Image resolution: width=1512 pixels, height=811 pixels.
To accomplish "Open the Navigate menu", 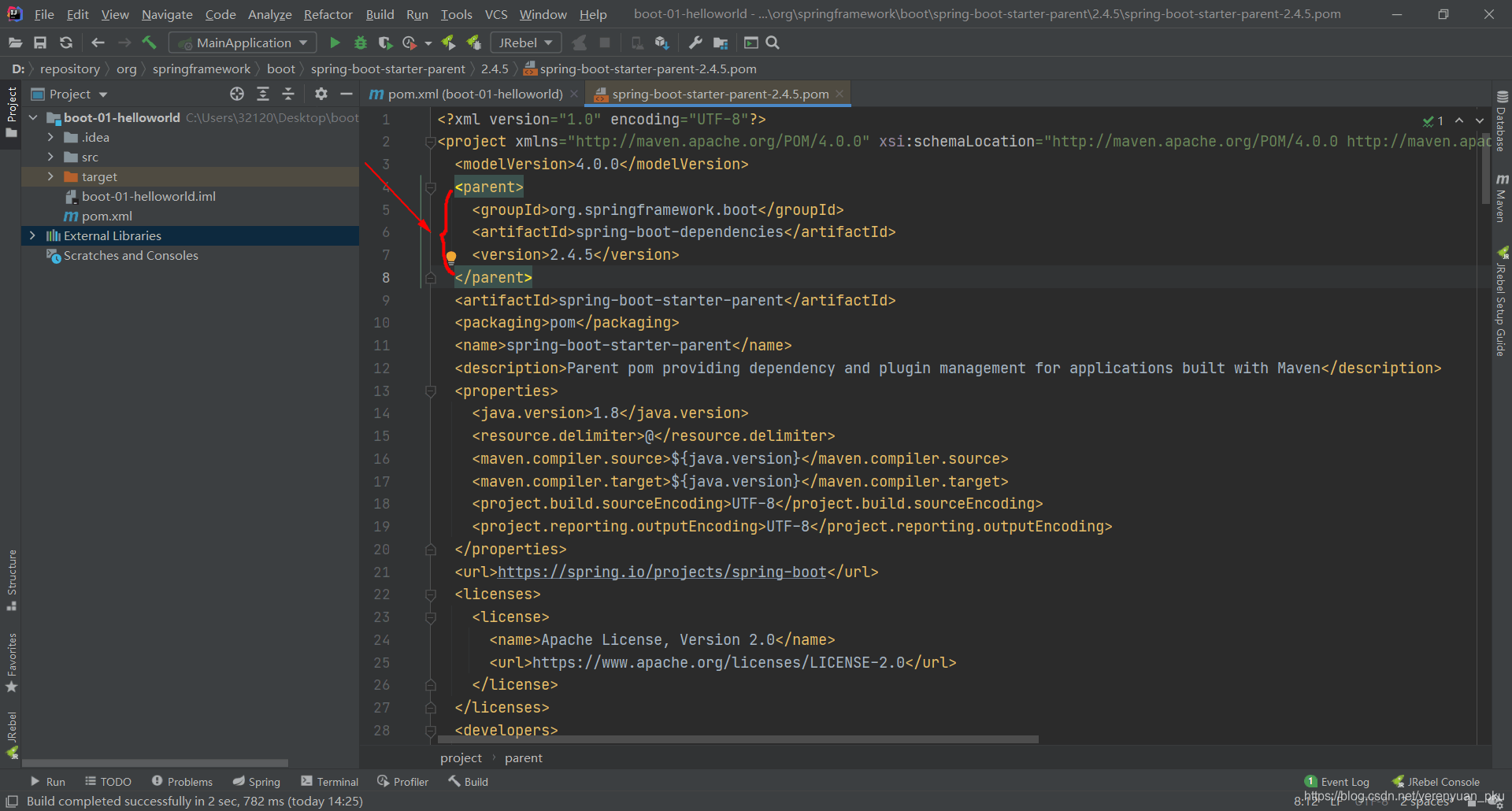I will [x=167, y=14].
